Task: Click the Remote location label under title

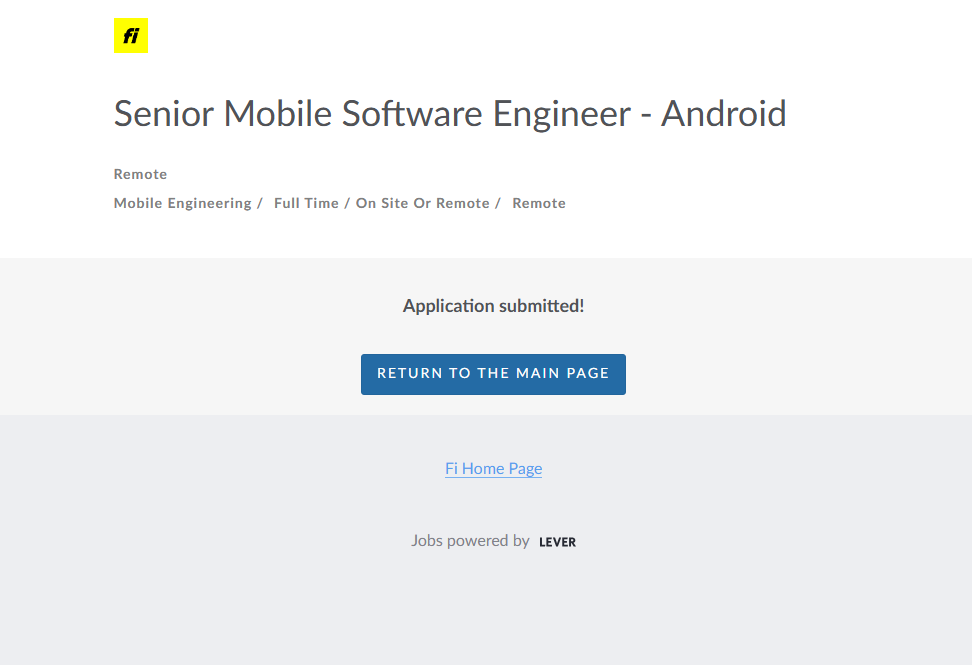Action: pos(140,174)
